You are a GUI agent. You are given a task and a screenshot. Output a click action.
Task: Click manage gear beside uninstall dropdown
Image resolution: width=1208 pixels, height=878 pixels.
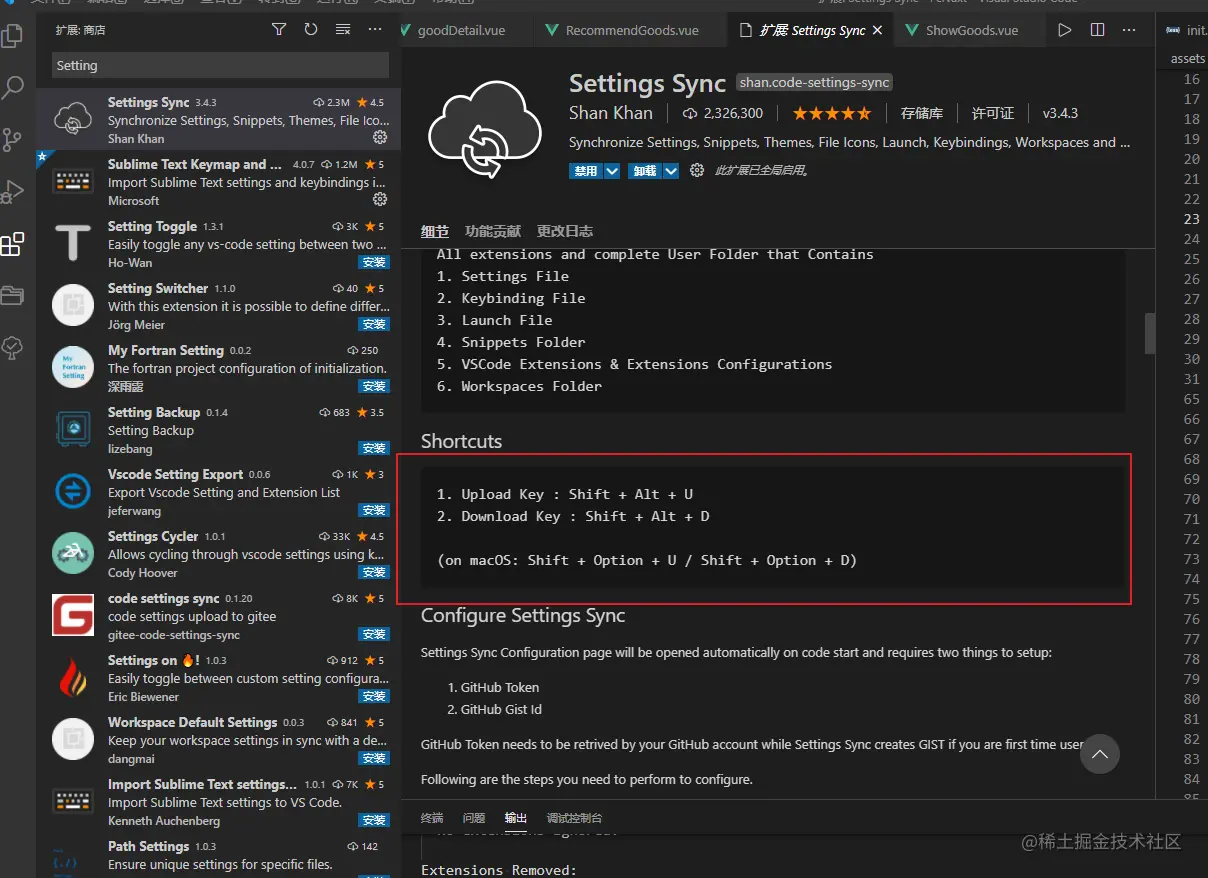coord(697,171)
